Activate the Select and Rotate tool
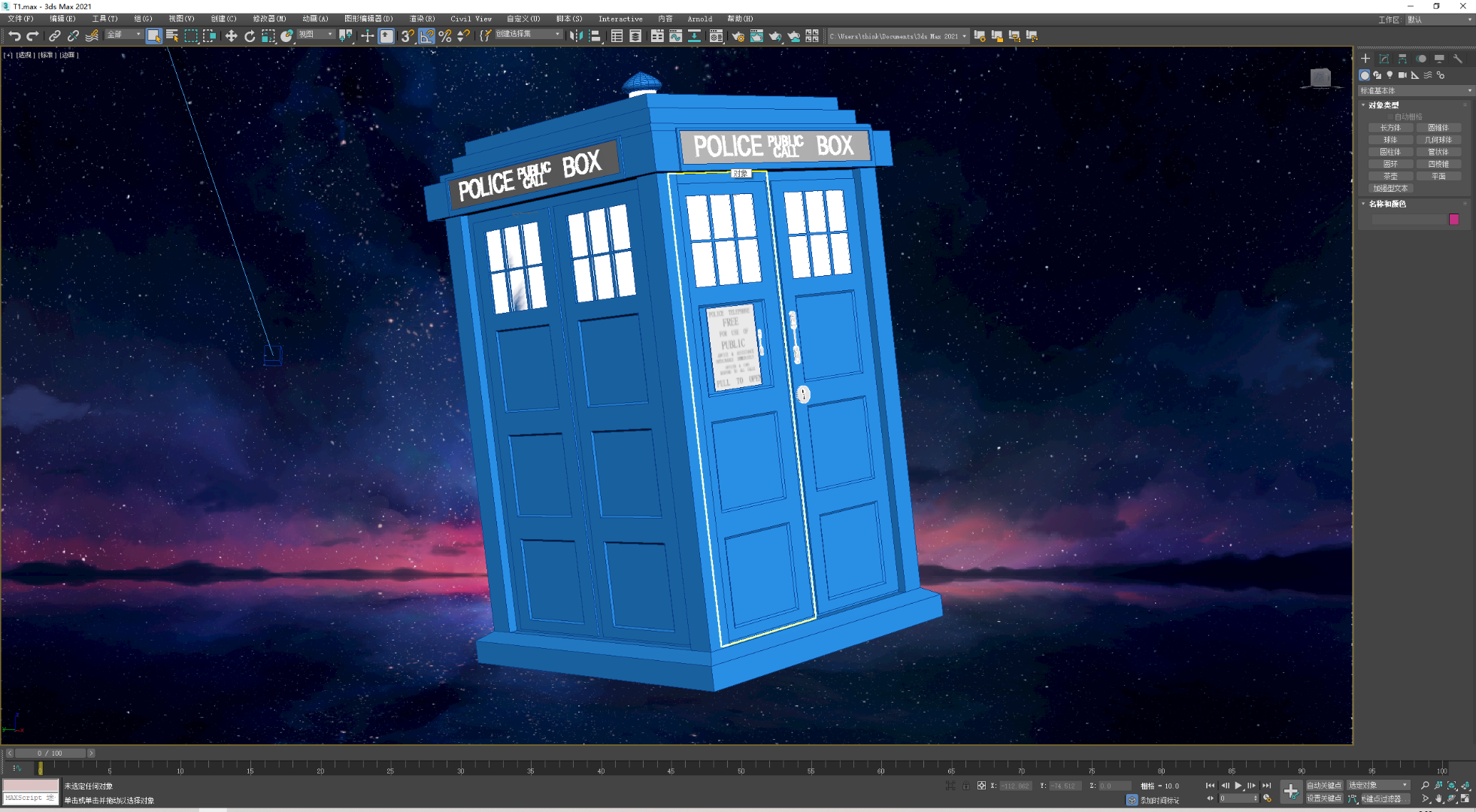This screenshot has height=812, width=1476. tap(250, 35)
